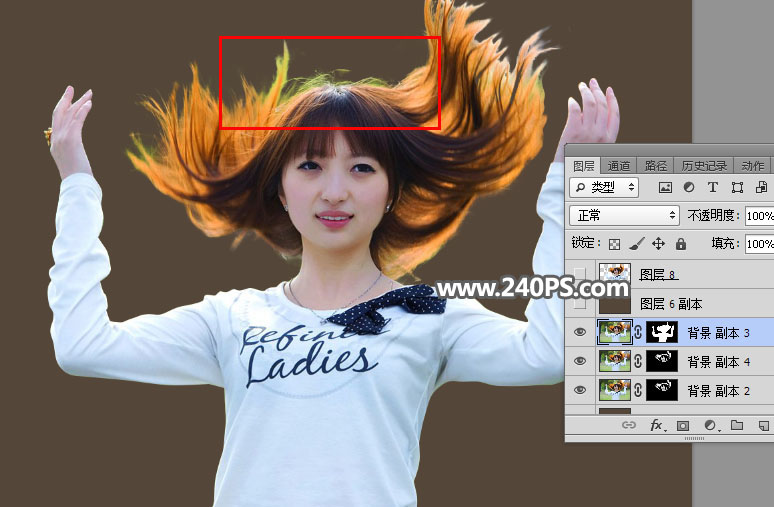Open the 正常 blend mode dropdown

click(x=624, y=216)
